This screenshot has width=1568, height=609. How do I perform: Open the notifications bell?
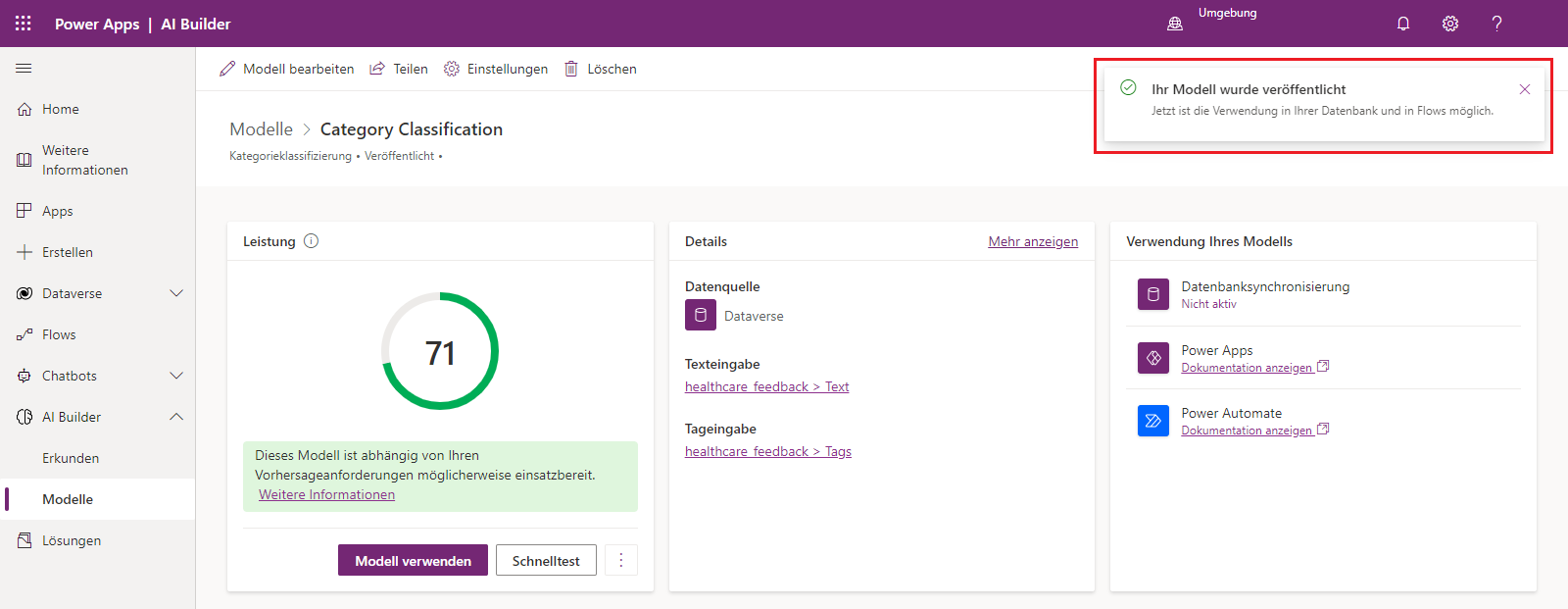(x=1403, y=24)
